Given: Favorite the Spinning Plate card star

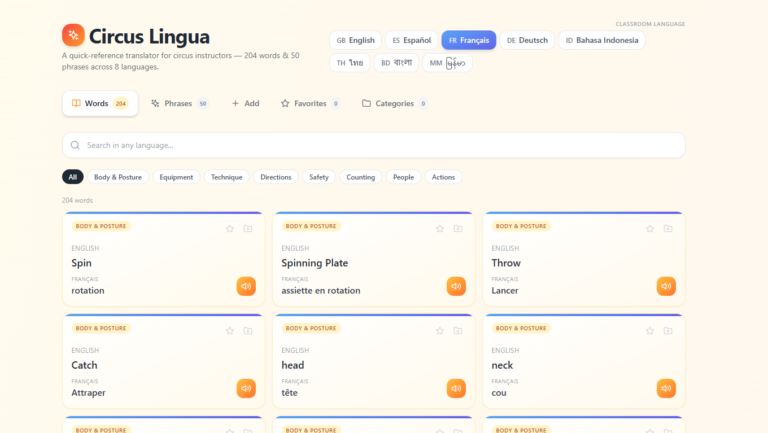Looking at the screenshot, I should tap(440, 229).
